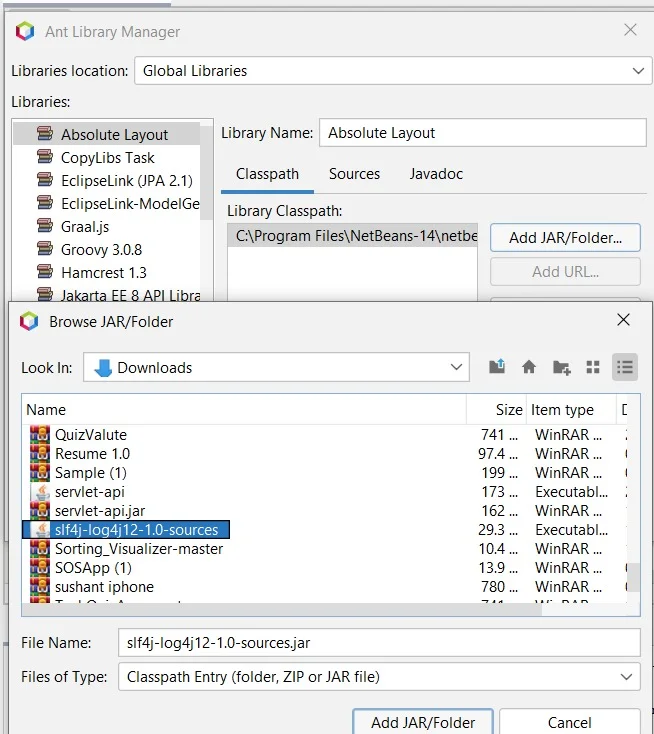The height and width of the screenshot is (734, 654).
Task: Select file named "Sorting_Visualizer-master"
Action: click(139, 549)
